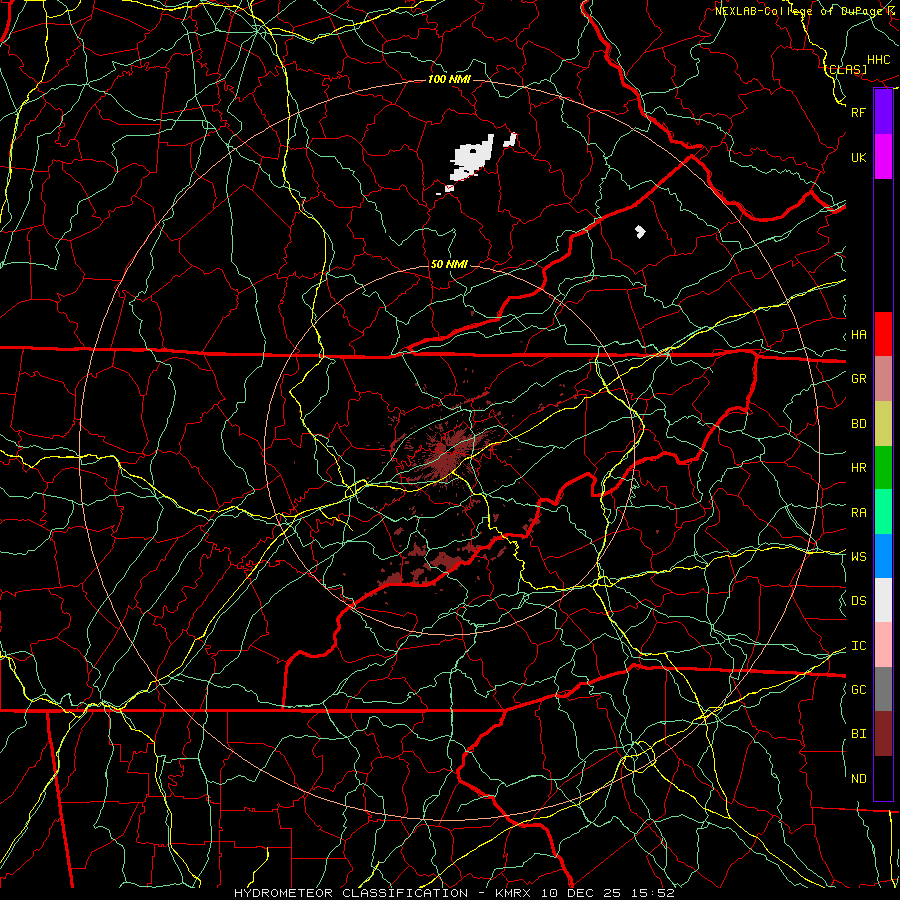Select the GR pink legend swatch

pos(883,378)
